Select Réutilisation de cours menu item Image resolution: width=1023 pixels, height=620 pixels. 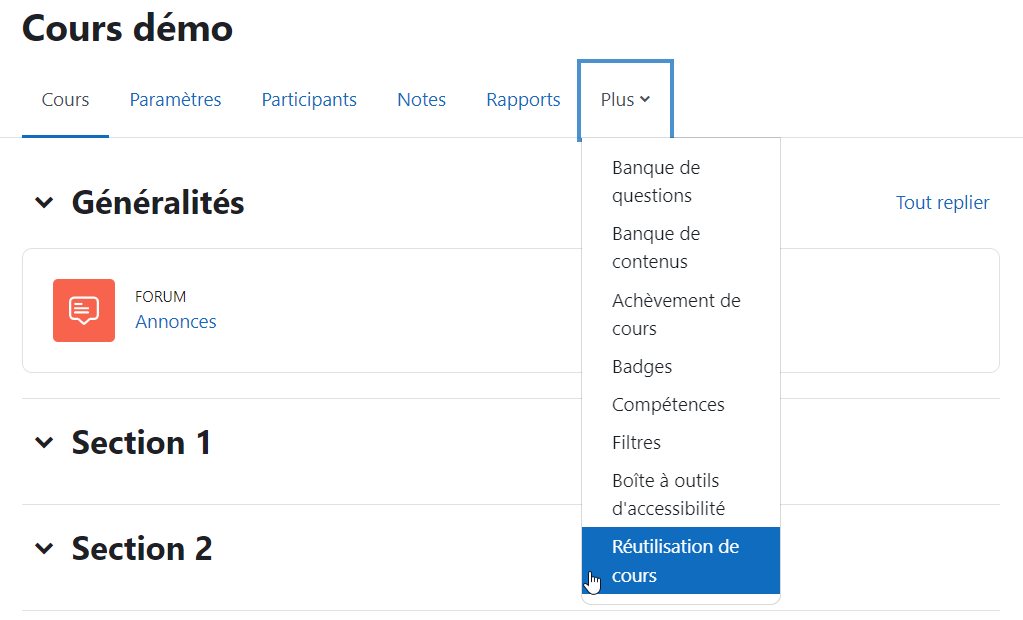coord(680,561)
